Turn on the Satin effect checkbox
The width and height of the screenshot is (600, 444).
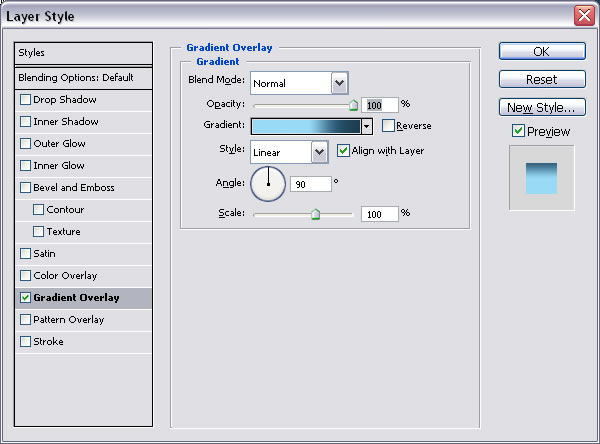[25, 254]
